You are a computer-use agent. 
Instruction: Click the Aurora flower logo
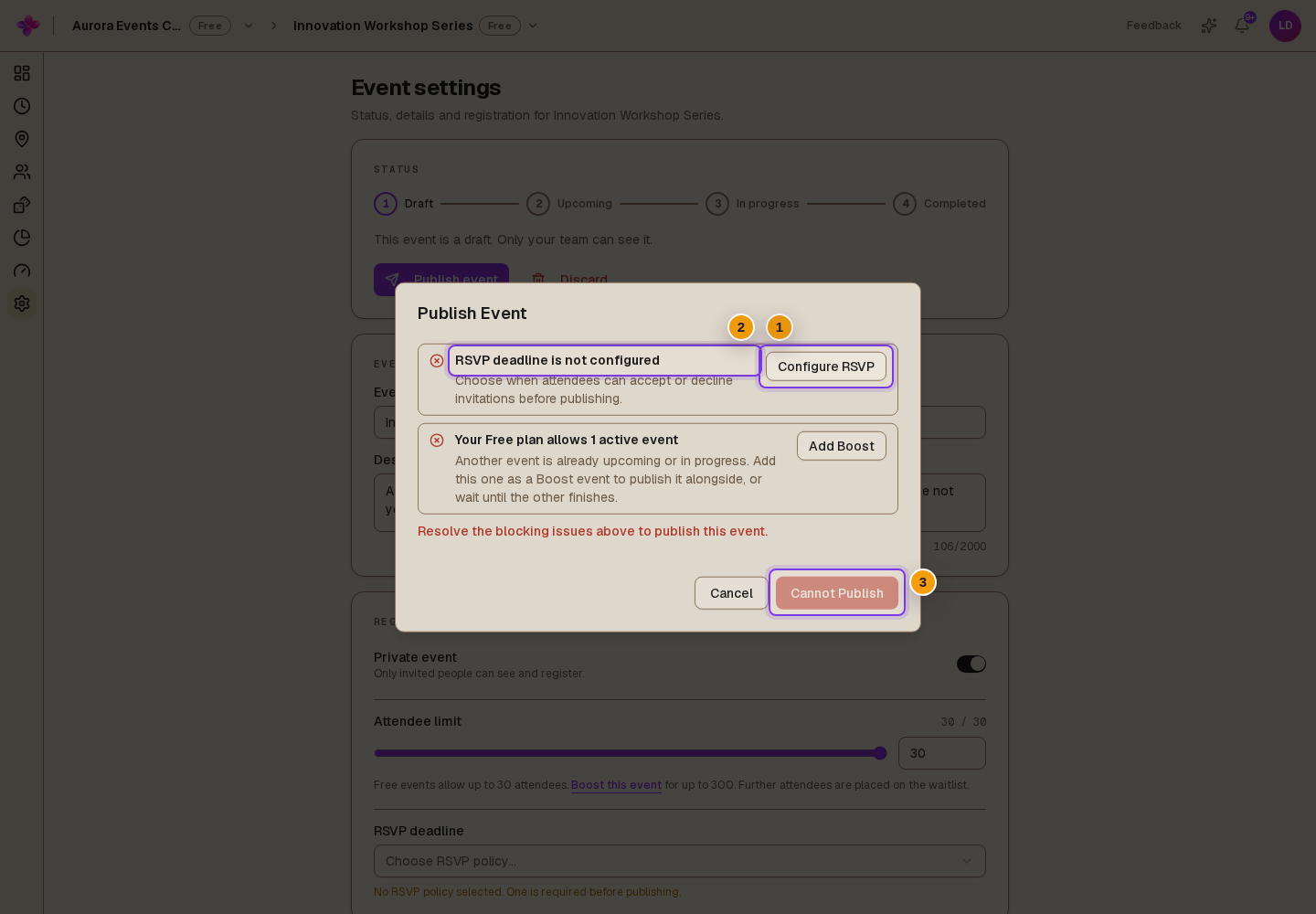pyautogui.click(x=28, y=26)
